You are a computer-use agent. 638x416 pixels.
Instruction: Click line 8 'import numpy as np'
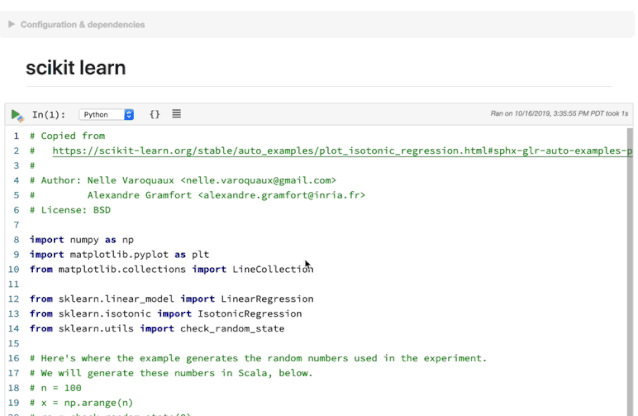pyautogui.click(x=82, y=240)
